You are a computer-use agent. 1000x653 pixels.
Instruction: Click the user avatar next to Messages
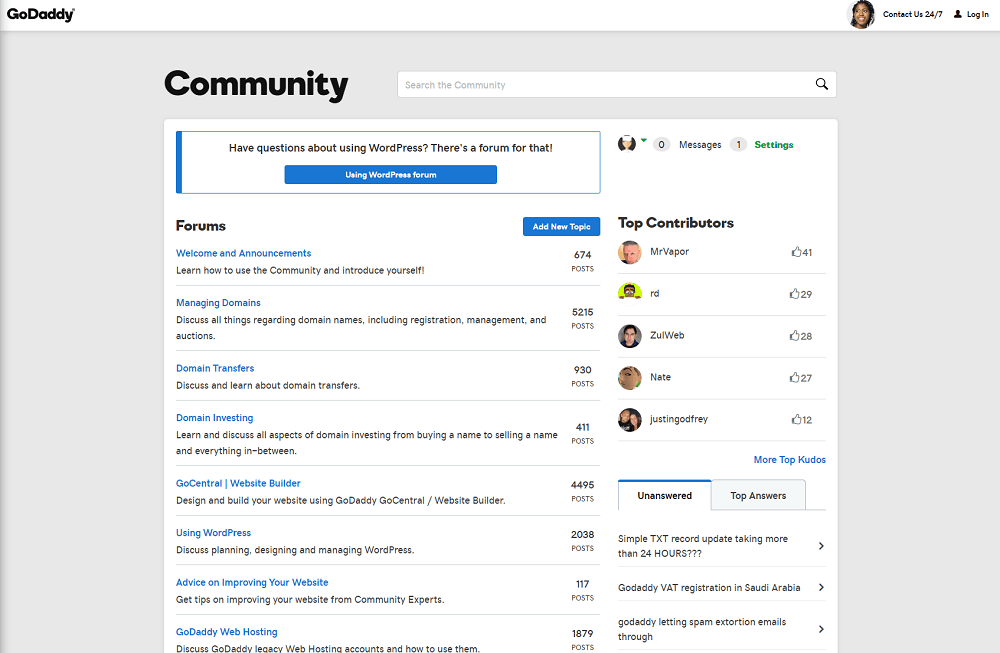627,144
